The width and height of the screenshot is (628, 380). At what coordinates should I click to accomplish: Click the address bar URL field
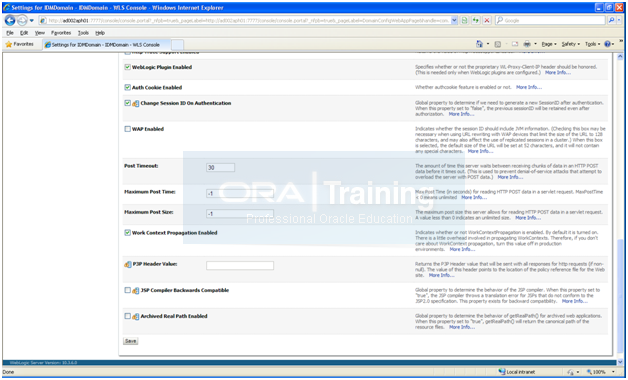248,20
